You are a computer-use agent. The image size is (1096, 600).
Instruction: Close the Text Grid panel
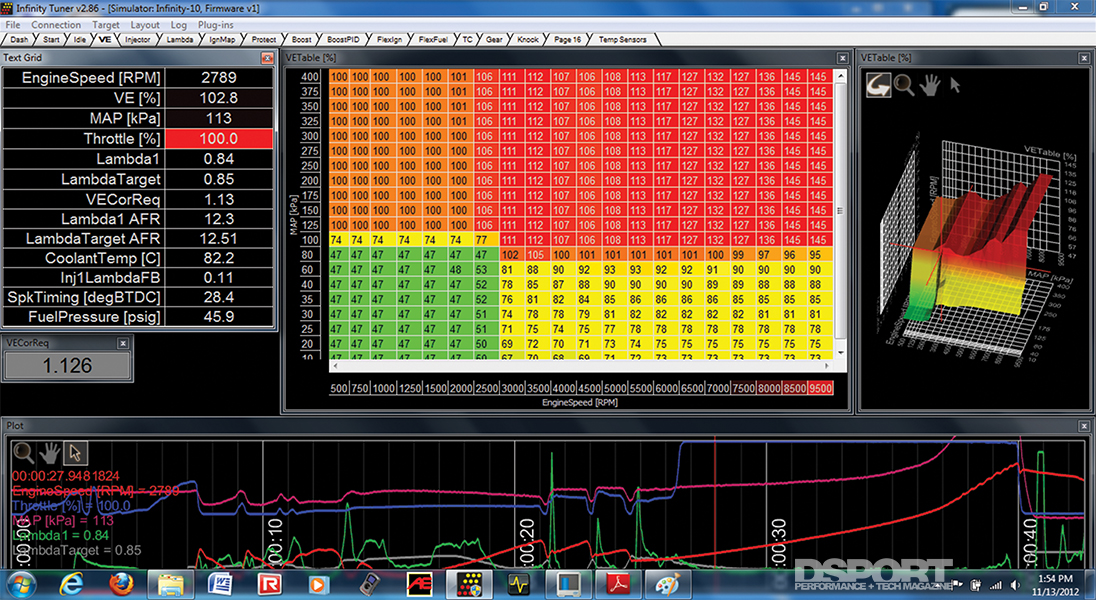(267, 58)
